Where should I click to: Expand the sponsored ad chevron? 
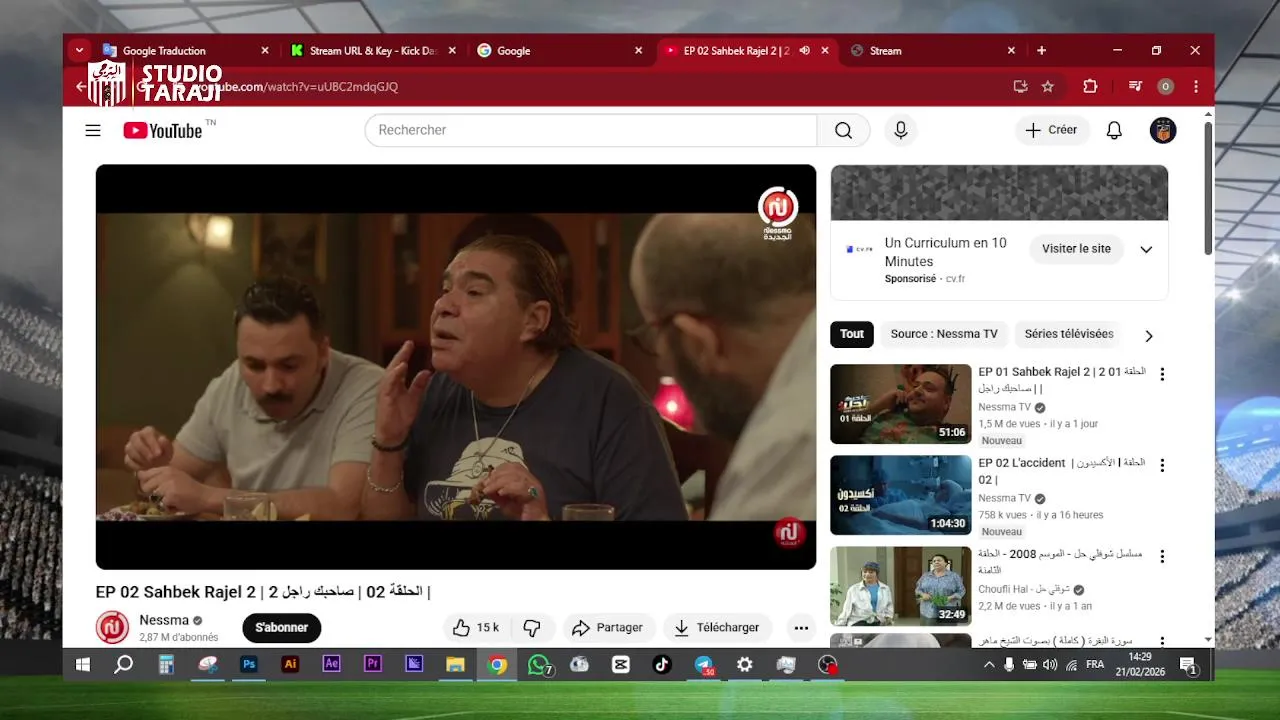(x=1146, y=250)
